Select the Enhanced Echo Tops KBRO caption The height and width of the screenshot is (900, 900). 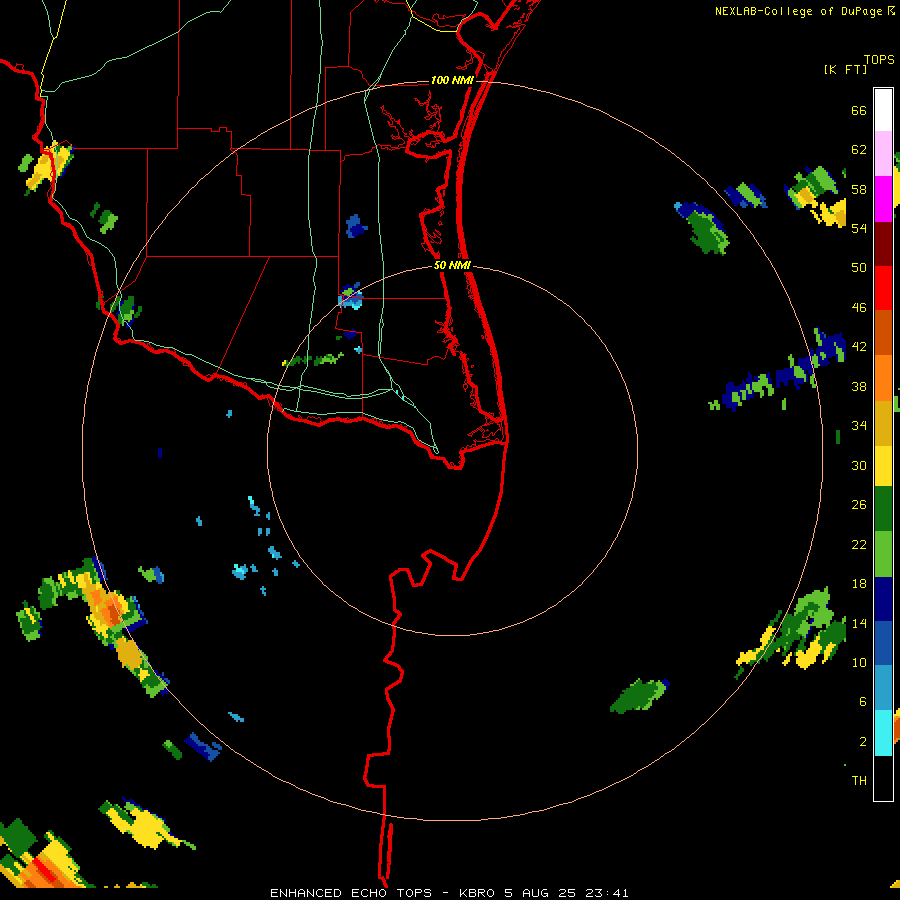[449, 893]
